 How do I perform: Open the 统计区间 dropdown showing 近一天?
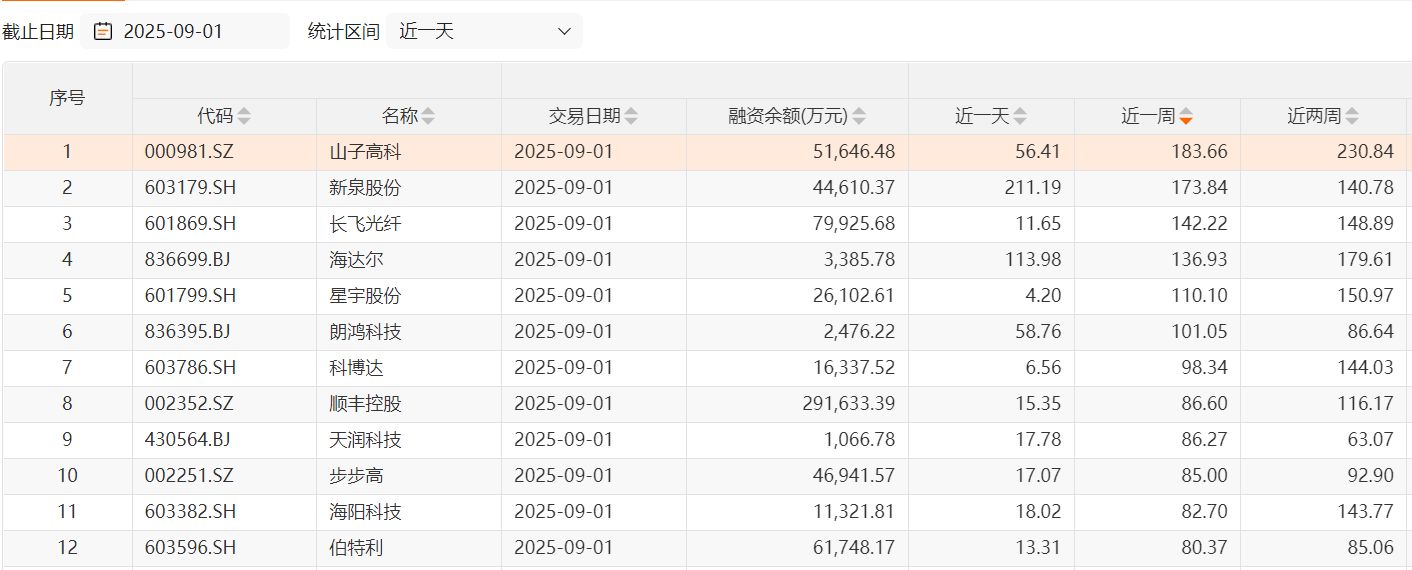click(x=484, y=32)
